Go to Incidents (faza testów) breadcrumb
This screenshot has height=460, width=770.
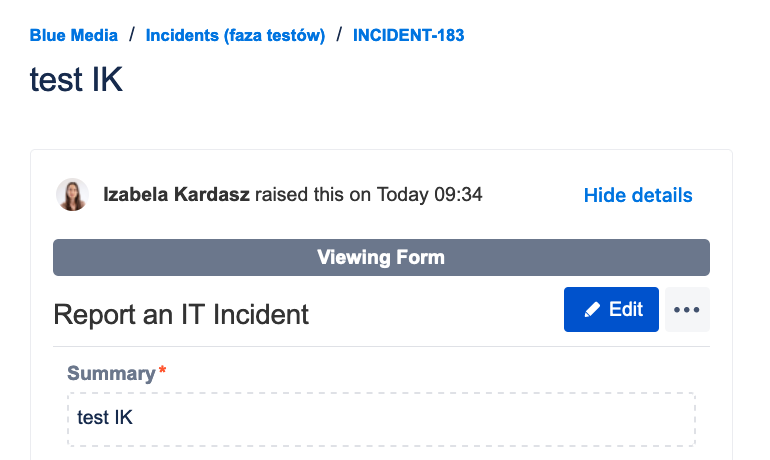tap(235, 35)
